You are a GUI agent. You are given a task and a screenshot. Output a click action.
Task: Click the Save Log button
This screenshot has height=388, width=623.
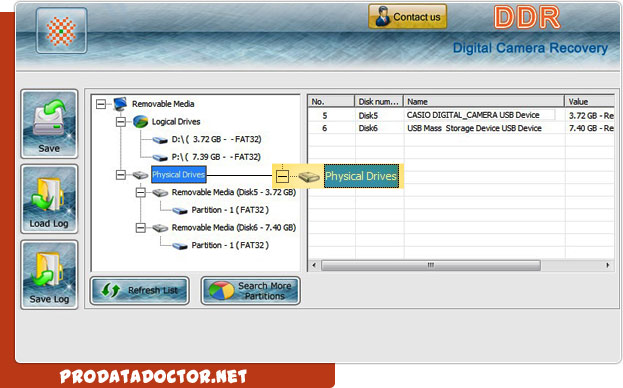tap(49, 274)
